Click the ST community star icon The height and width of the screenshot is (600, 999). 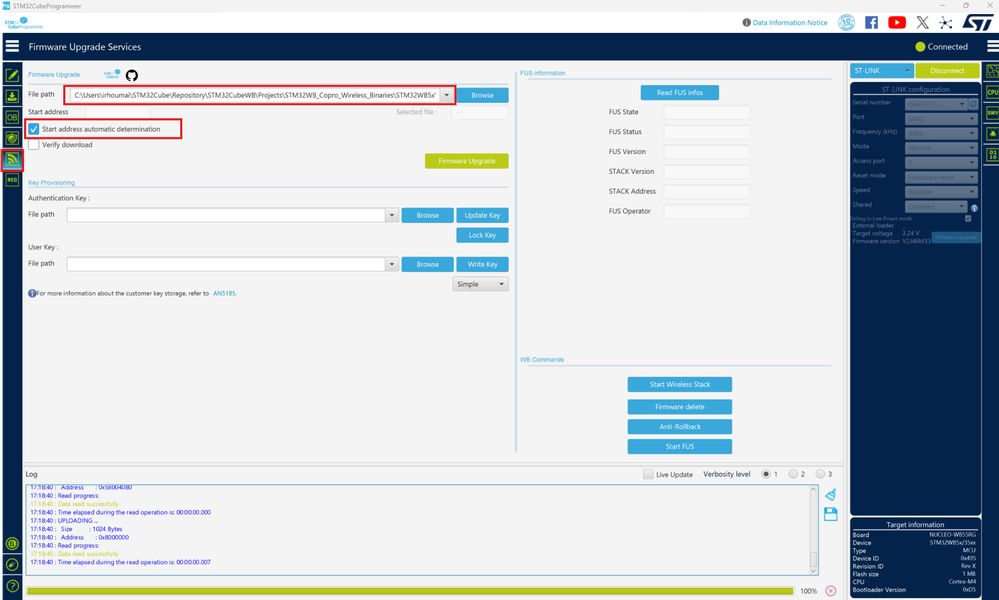(x=945, y=23)
